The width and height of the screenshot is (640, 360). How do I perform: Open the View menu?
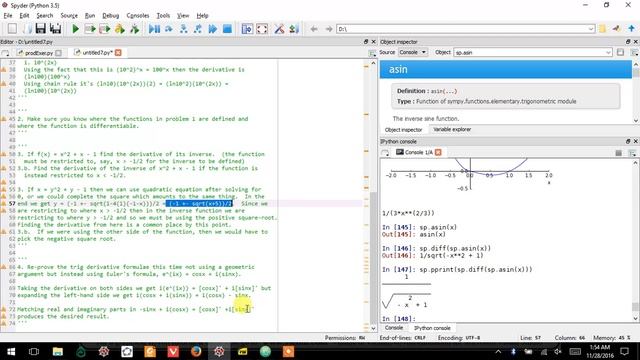click(x=183, y=16)
